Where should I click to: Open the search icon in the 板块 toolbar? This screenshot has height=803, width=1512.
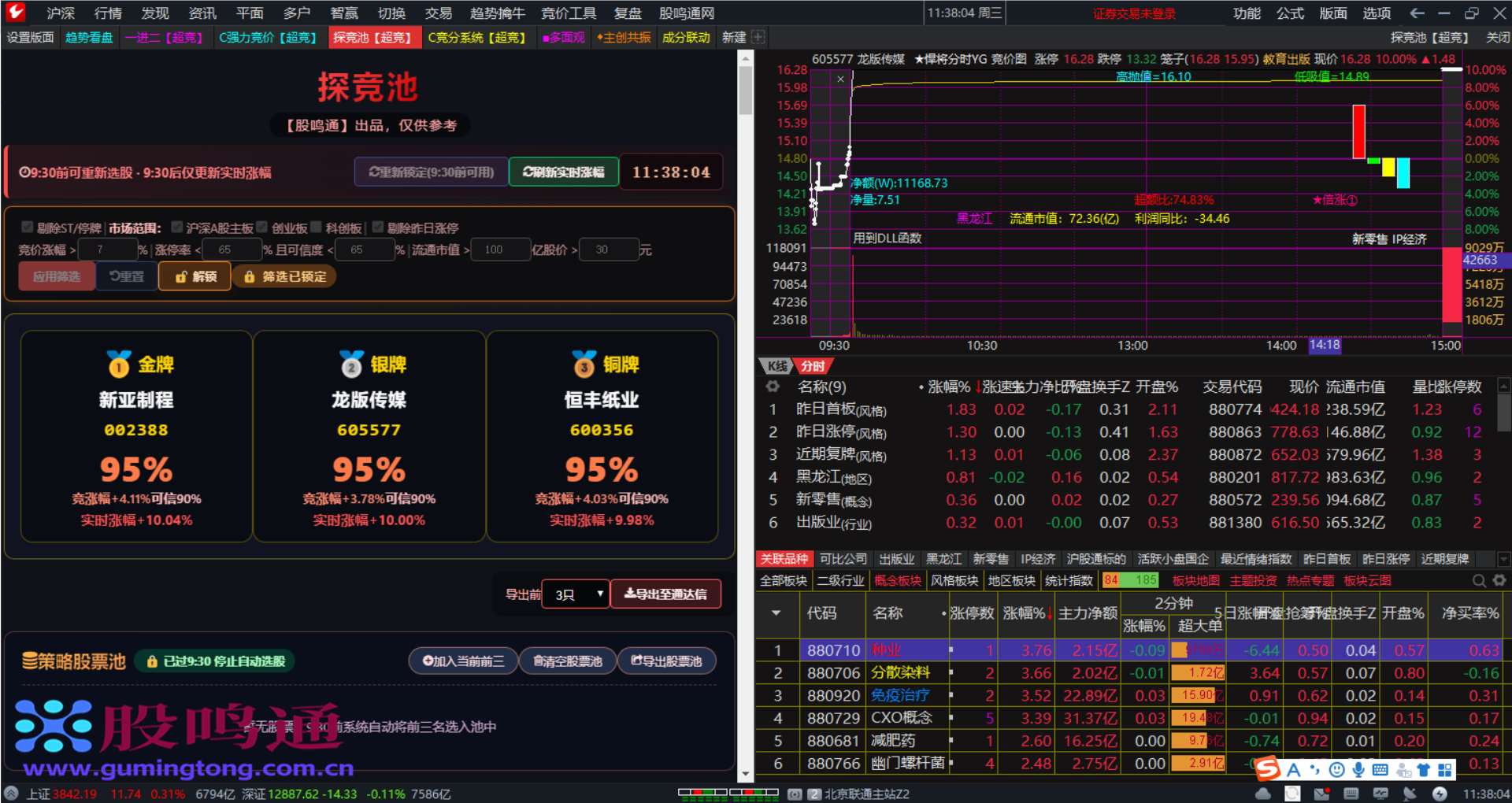[1480, 580]
